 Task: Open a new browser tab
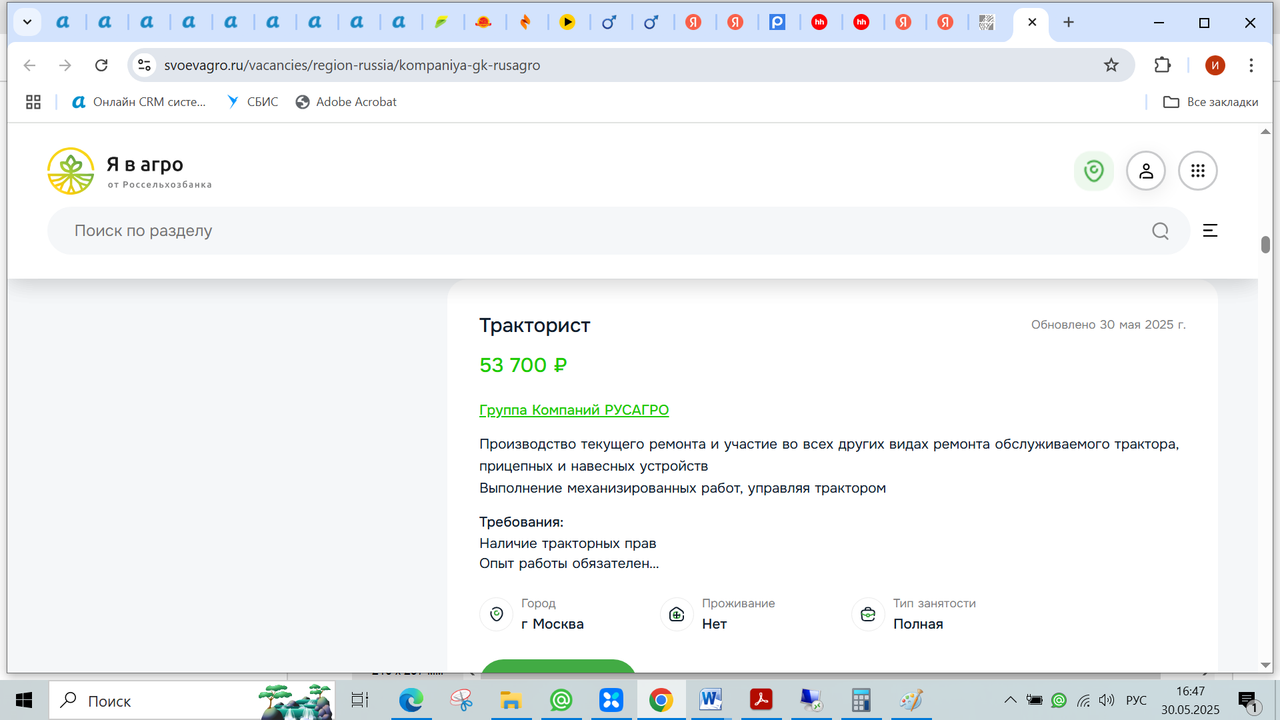(1068, 22)
